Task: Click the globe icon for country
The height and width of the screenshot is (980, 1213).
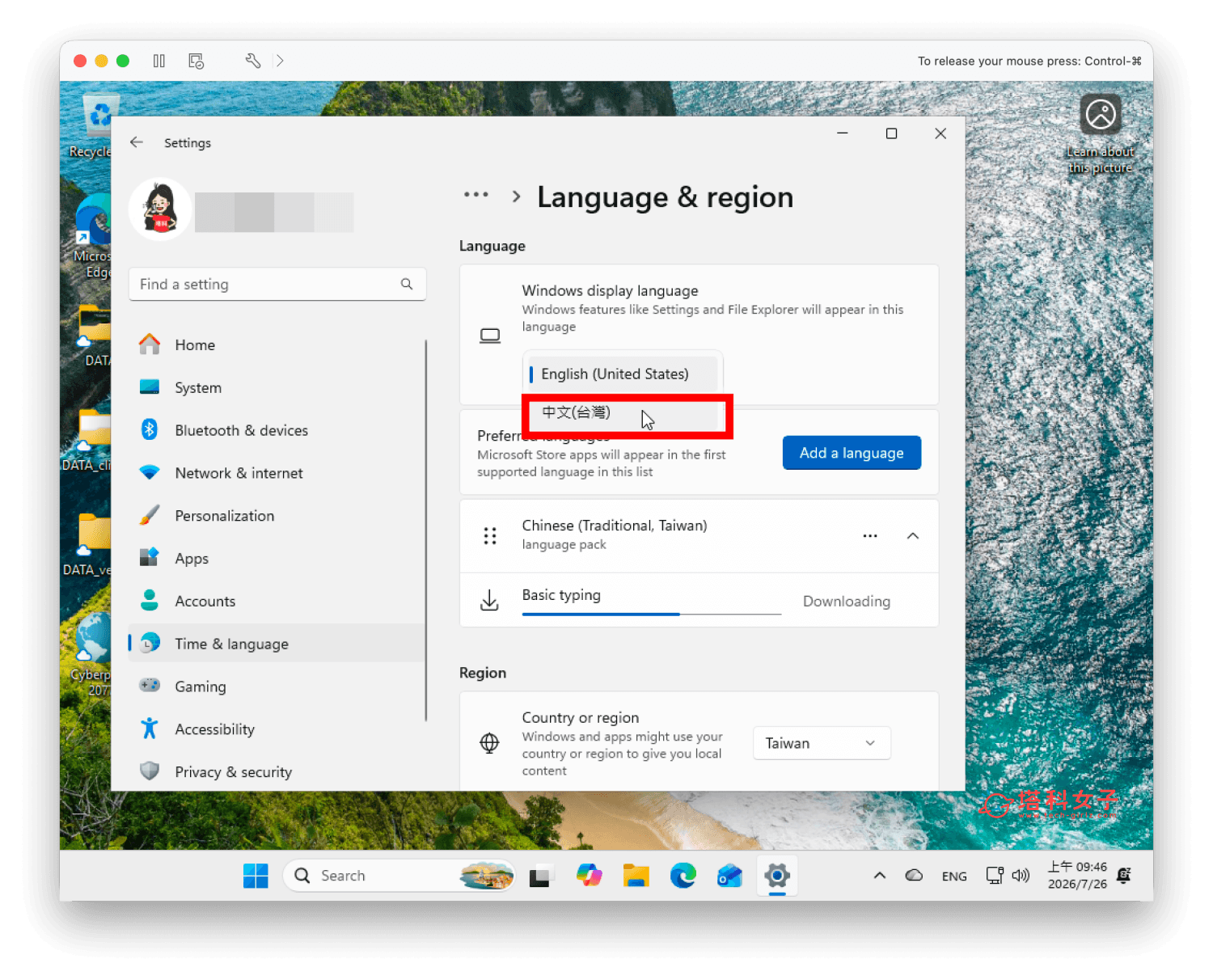Action: pos(489,742)
